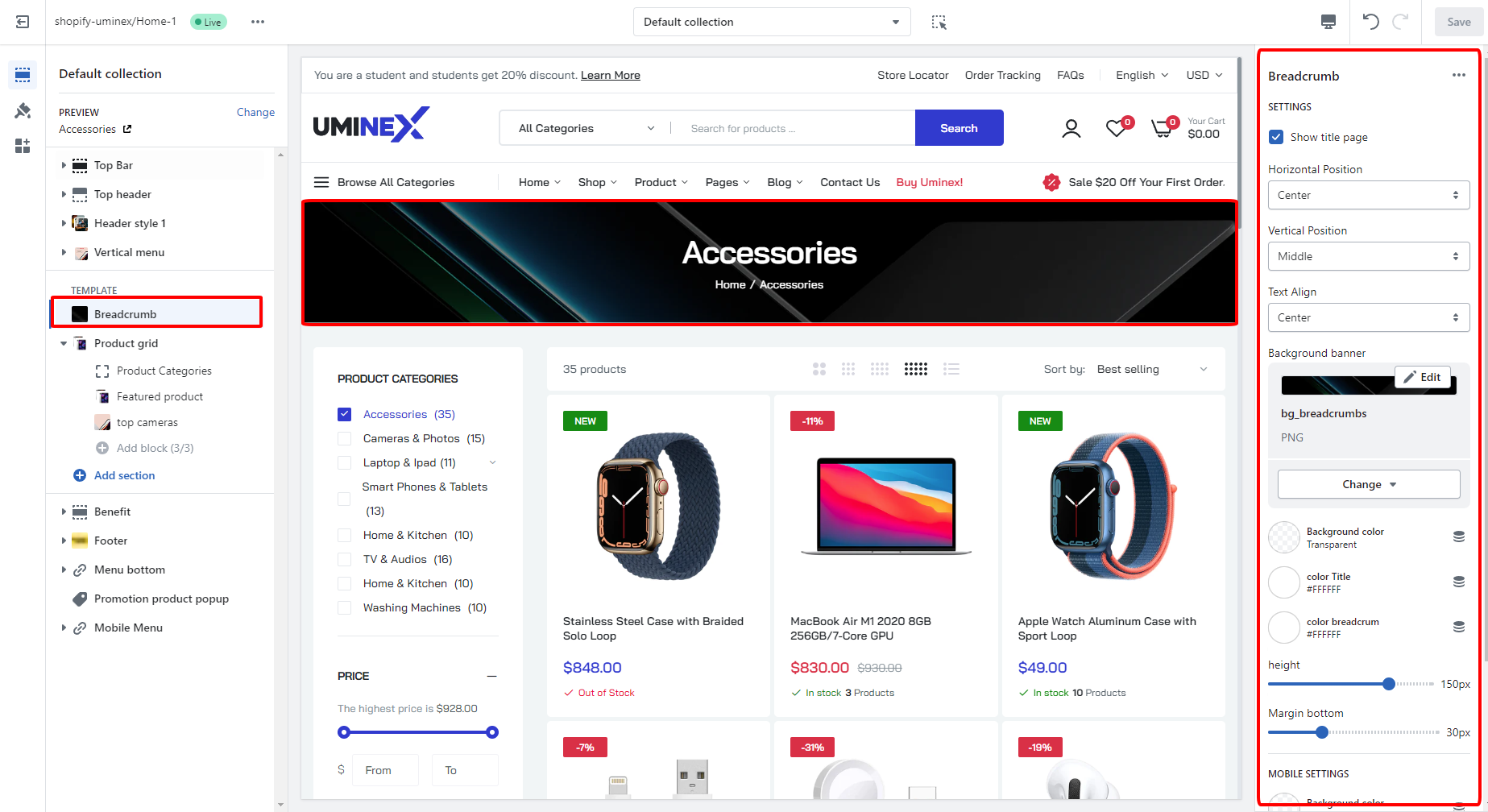Uncheck the Accessories category filter
This screenshot has width=1488, height=812.
click(x=344, y=414)
